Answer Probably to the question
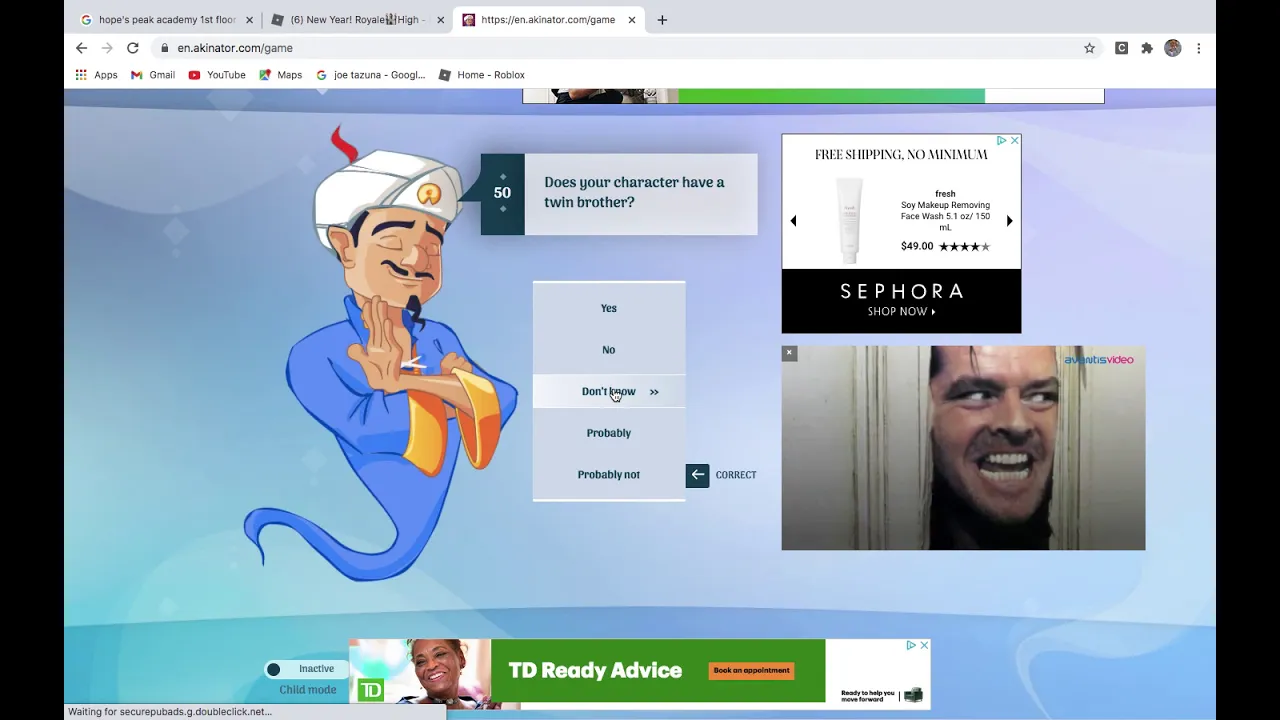This screenshot has width=1280, height=720. [609, 433]
